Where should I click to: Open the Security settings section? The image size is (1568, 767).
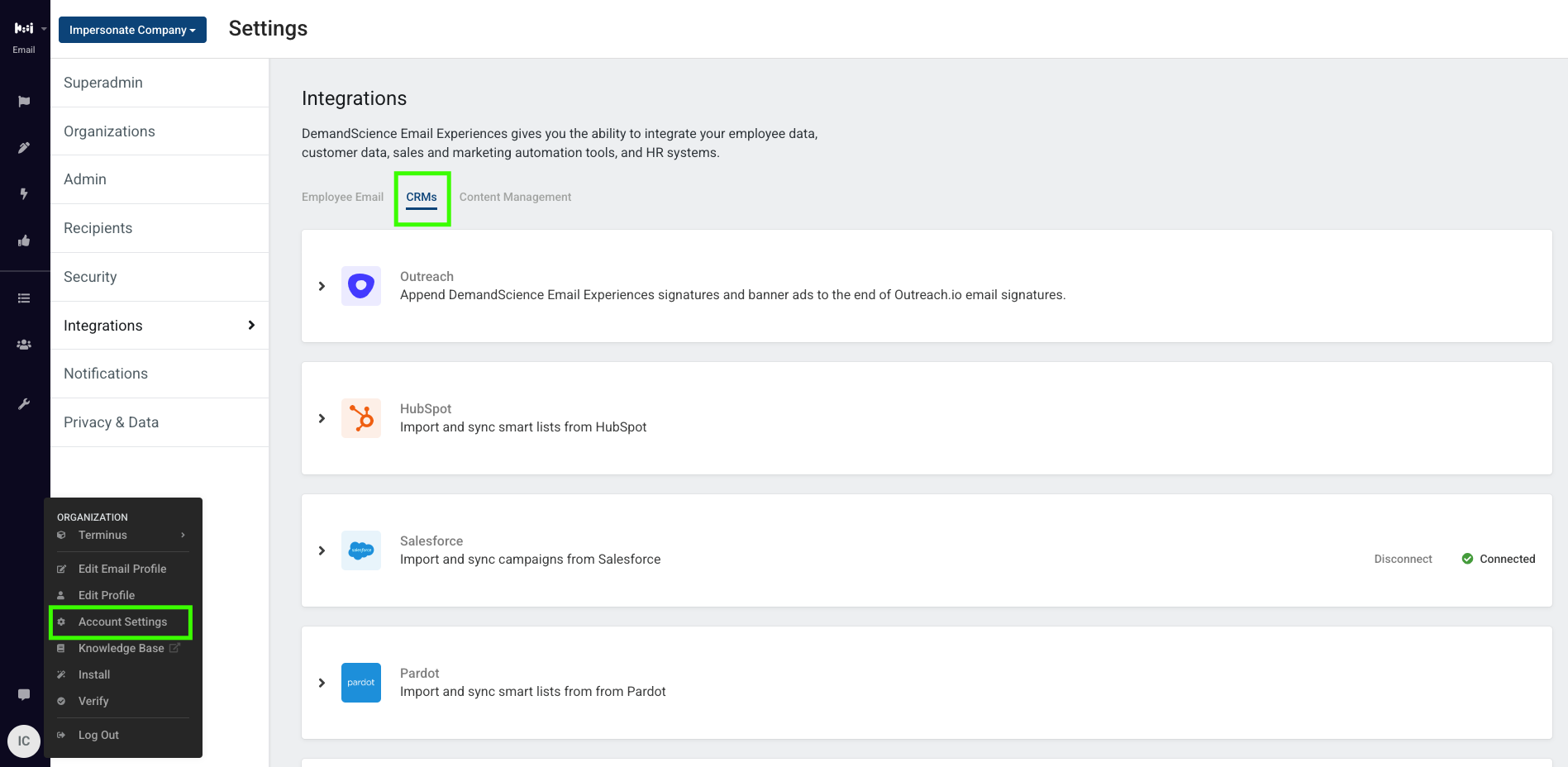click(160, 277)
